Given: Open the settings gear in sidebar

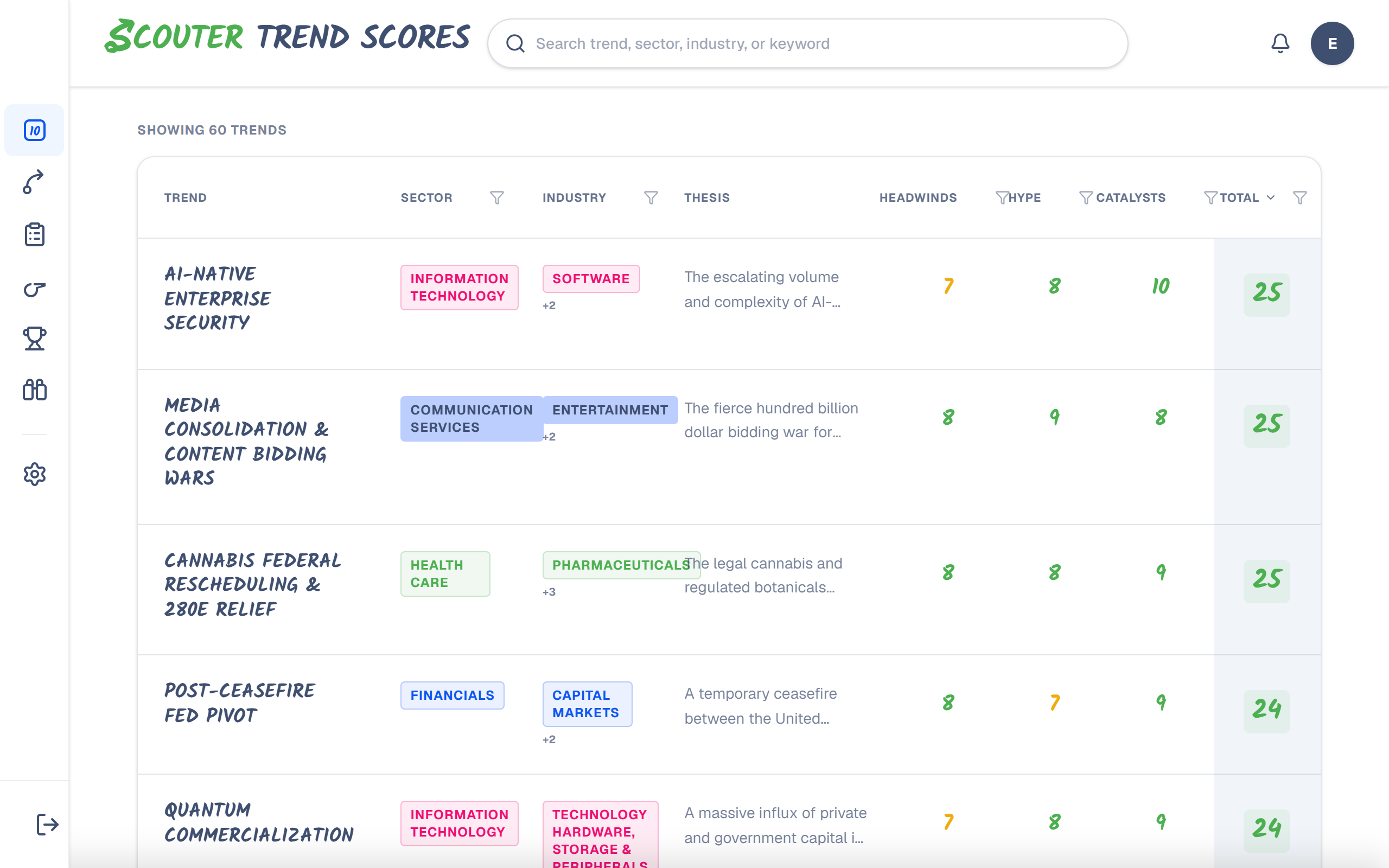Looking at the screenshot, I should [34, 474].
